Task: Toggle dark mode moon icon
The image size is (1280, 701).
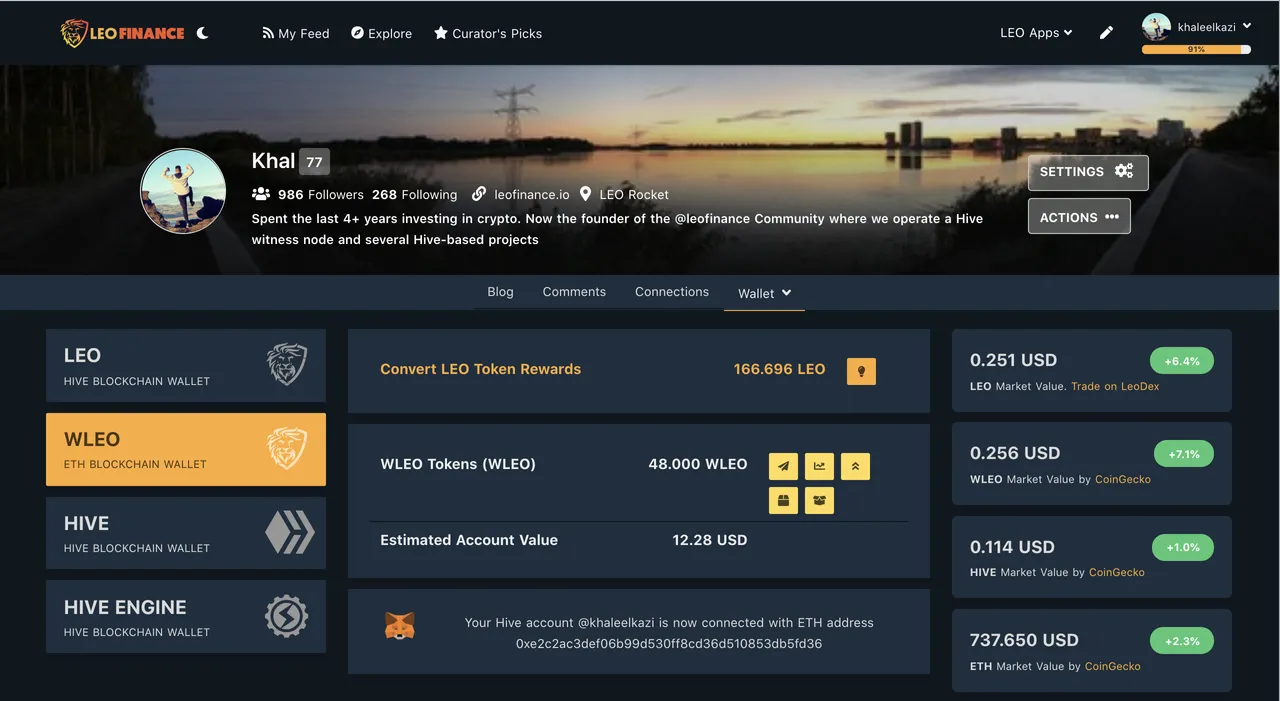Action: click(203, 33)
